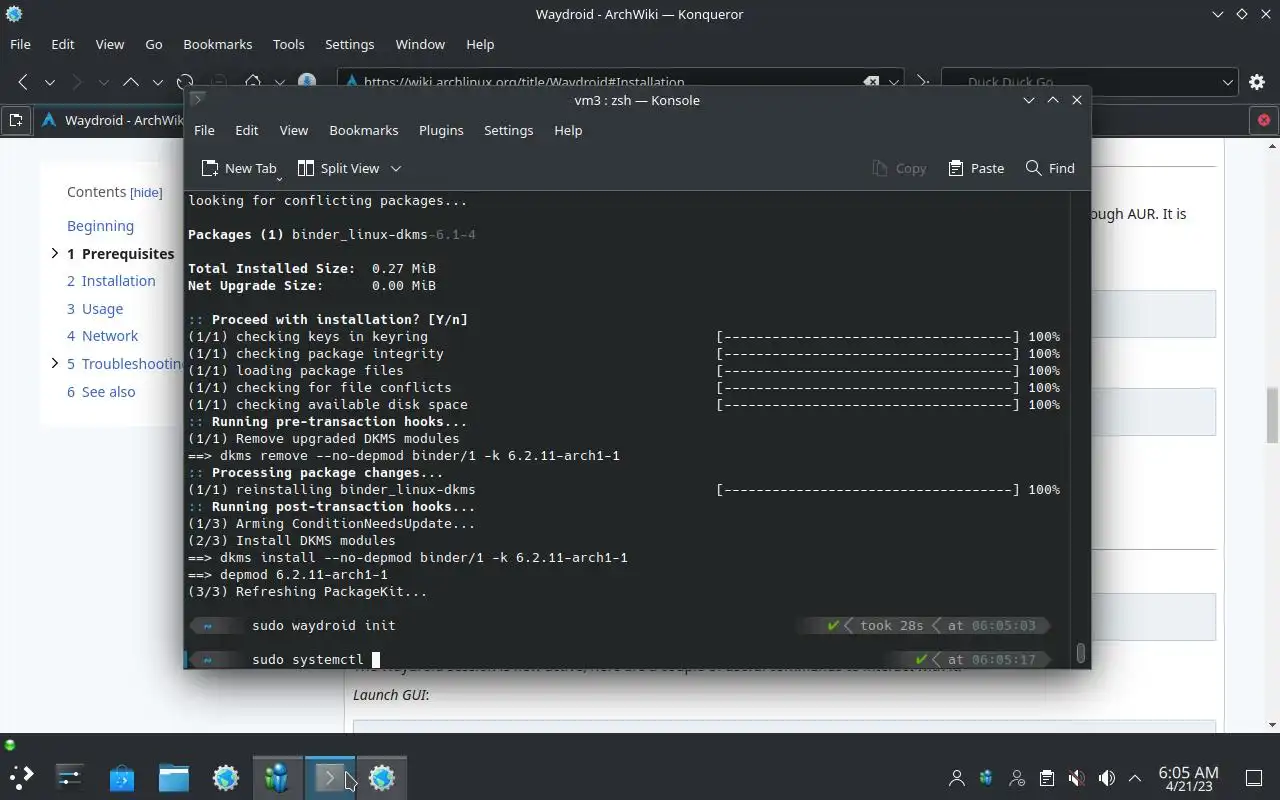Open Dolphin file manager taskbar icon
This screenshot has width=1280, height=800.
point(174,777)
